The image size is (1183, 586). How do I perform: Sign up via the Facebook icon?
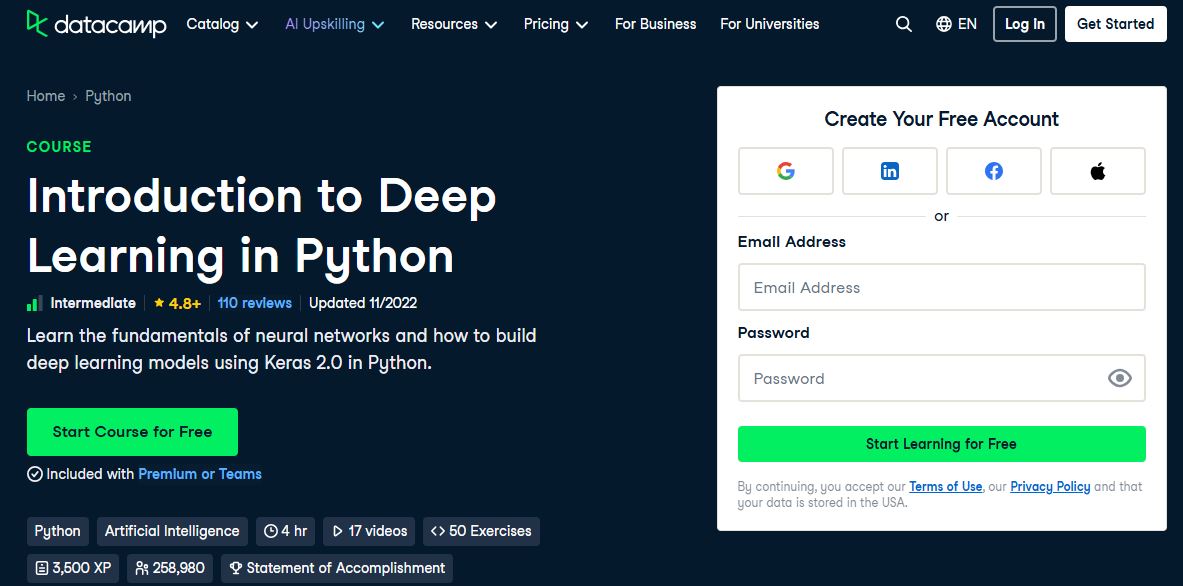993,171
